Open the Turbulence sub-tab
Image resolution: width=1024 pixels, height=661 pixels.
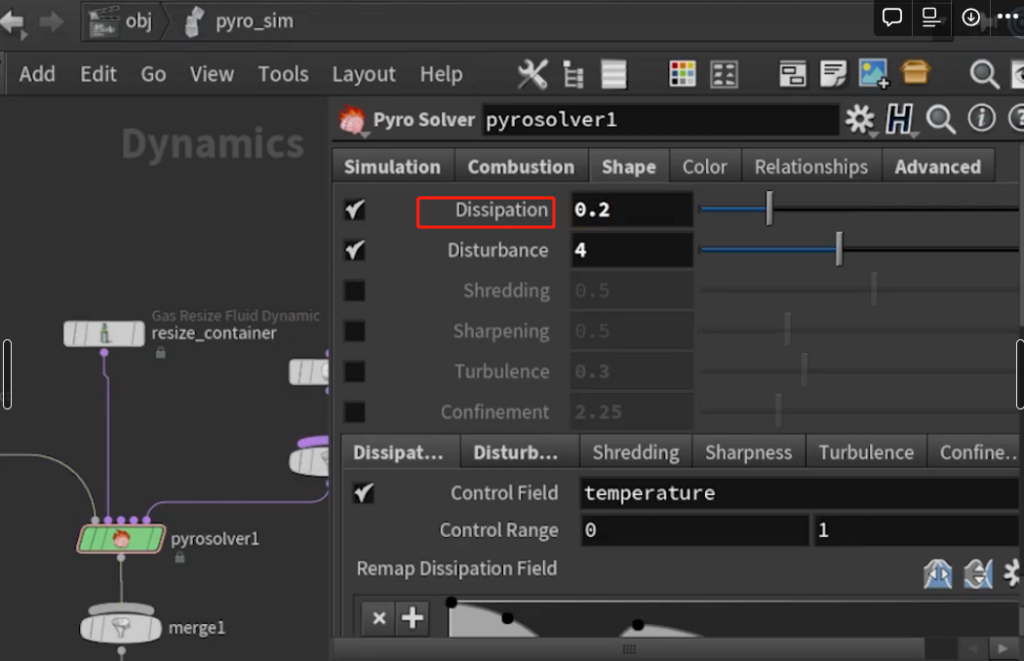866,453
